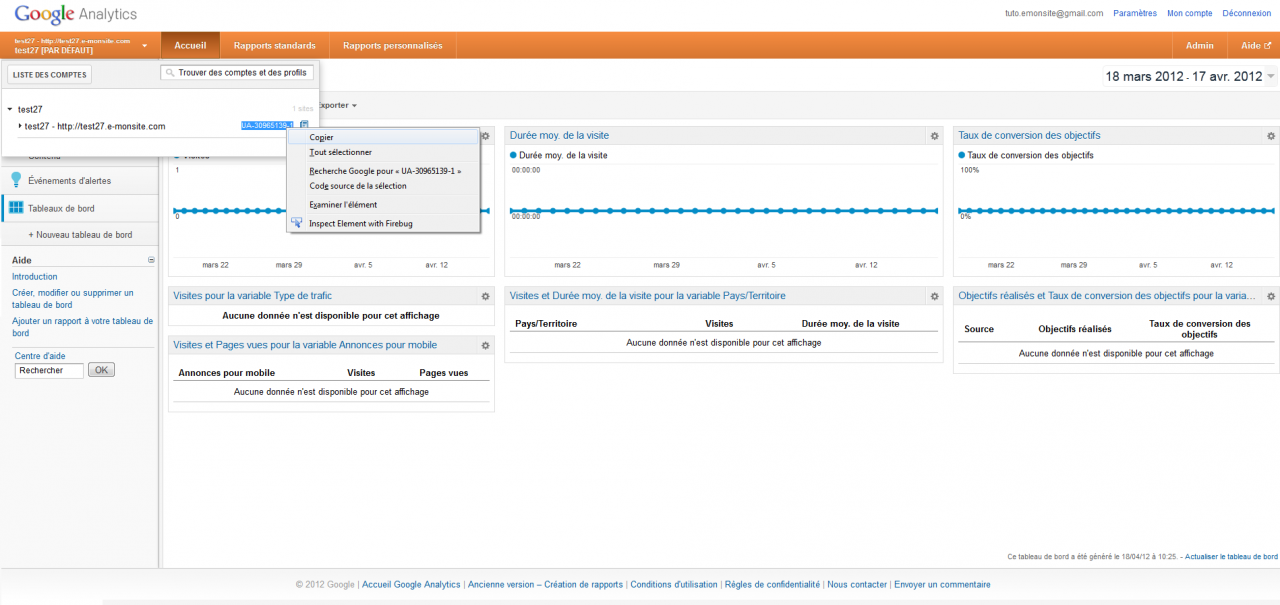Open Ajouter un rapport à votre tableau de bord
The width and height of the screenshot is (1280, 605).
click(83, 327)
